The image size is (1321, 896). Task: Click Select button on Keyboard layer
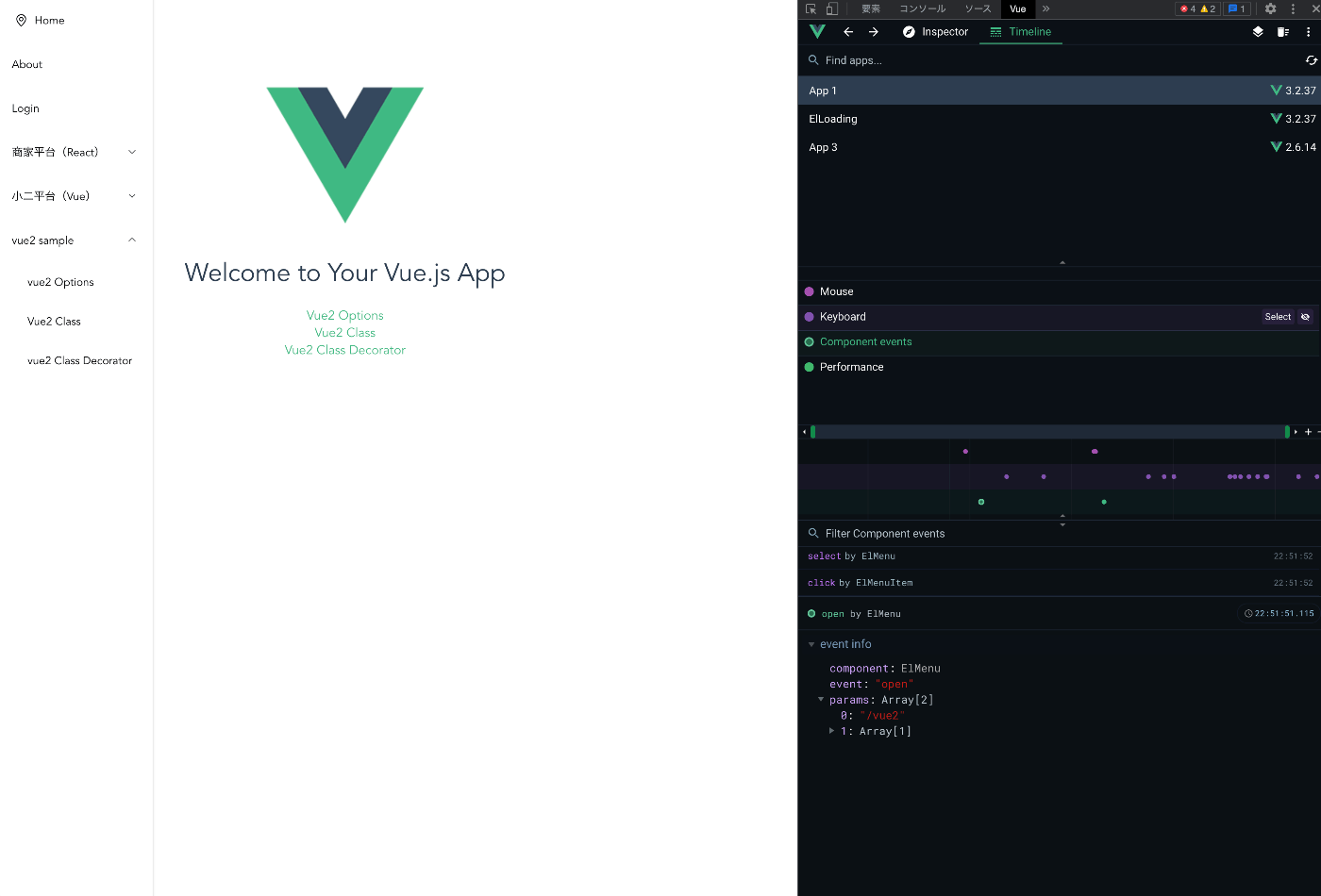pos(1278,317)
